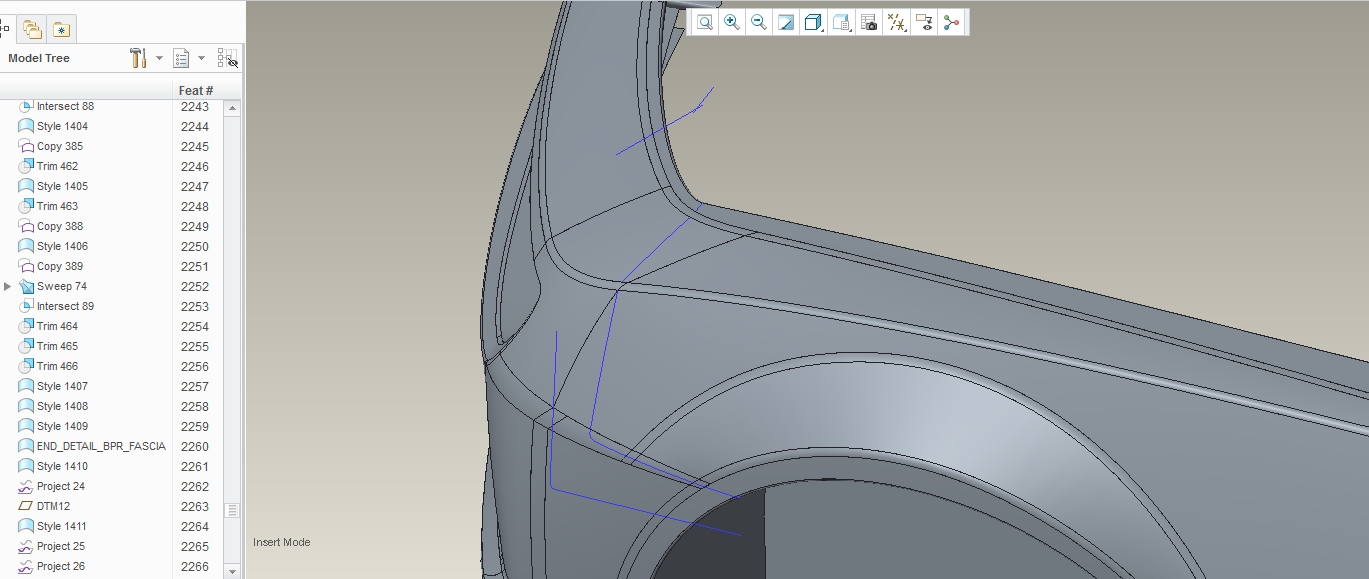The height and width of the screenshot is (579, 1369).
Task: Toggle the tree columns visibility icon
Action: tap(228, 58)
